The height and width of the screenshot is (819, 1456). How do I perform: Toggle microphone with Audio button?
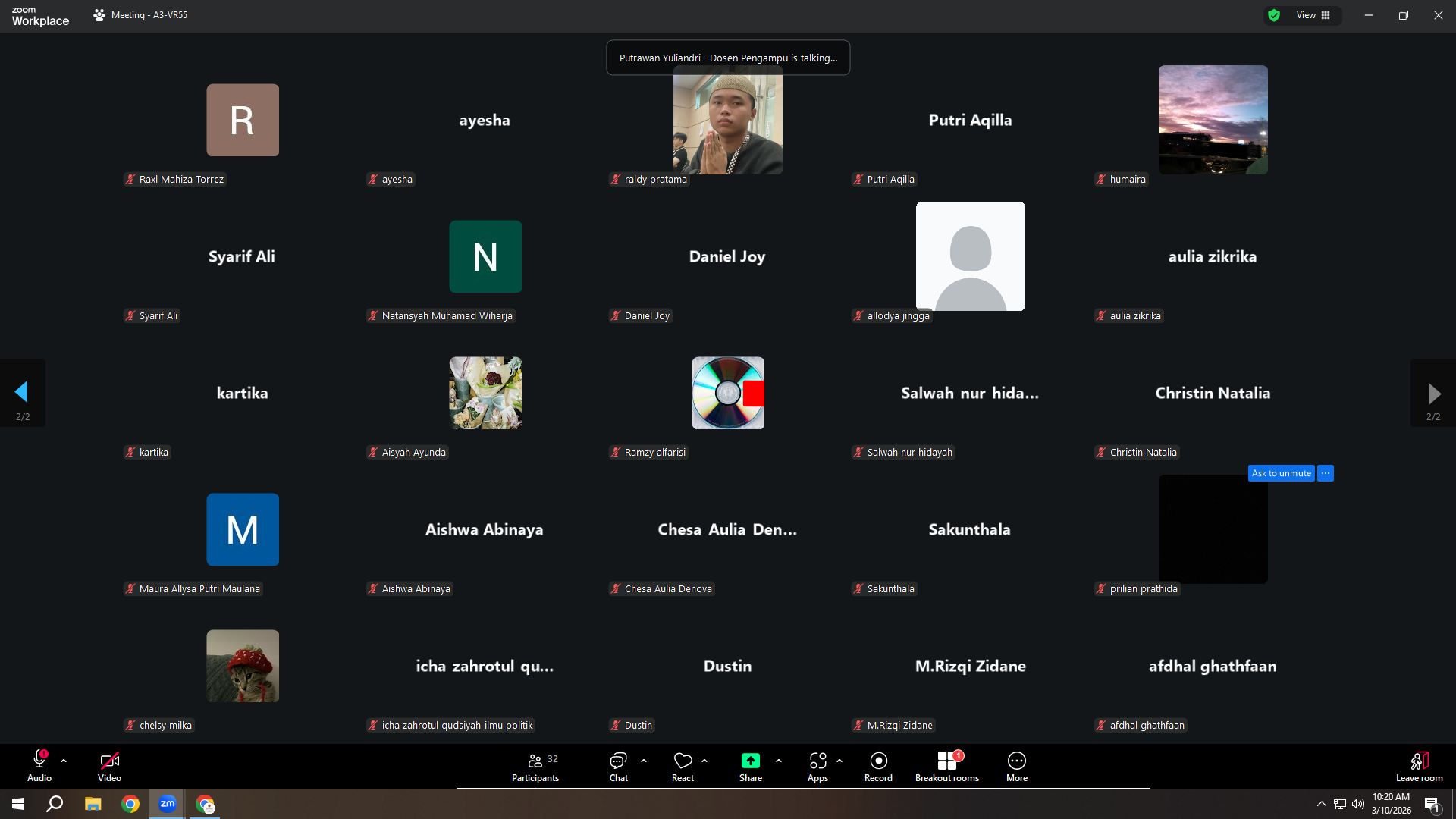(39, 767)
